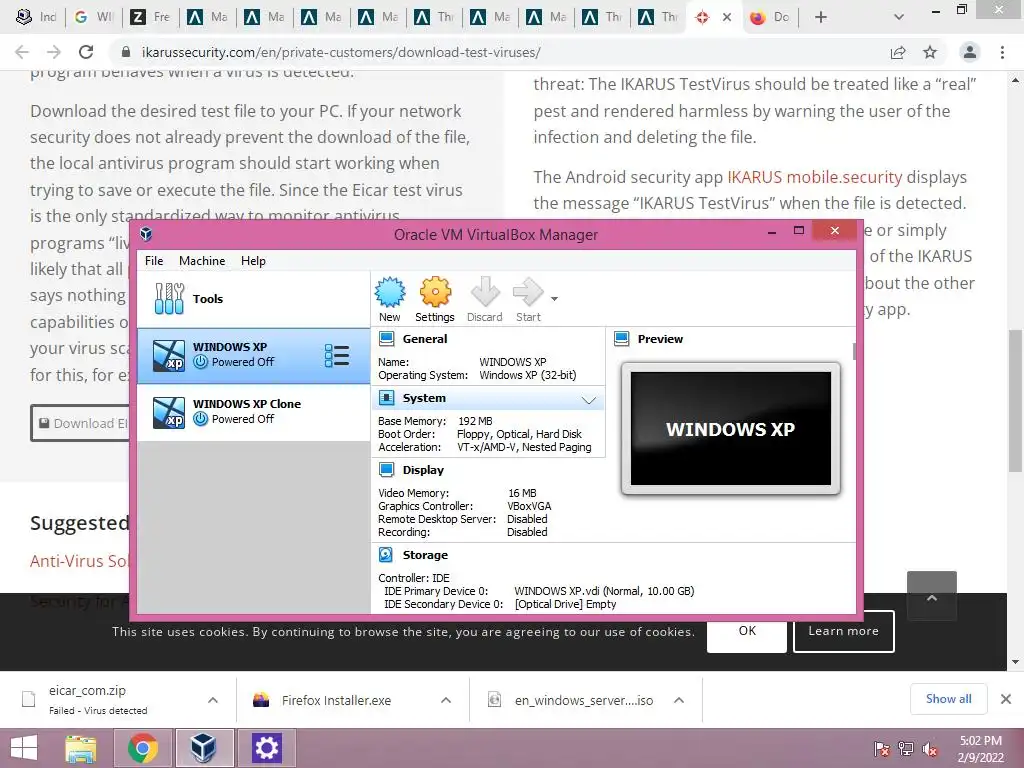
Task: Click OK on the cookie banner
Action: (x=747, y=631)
